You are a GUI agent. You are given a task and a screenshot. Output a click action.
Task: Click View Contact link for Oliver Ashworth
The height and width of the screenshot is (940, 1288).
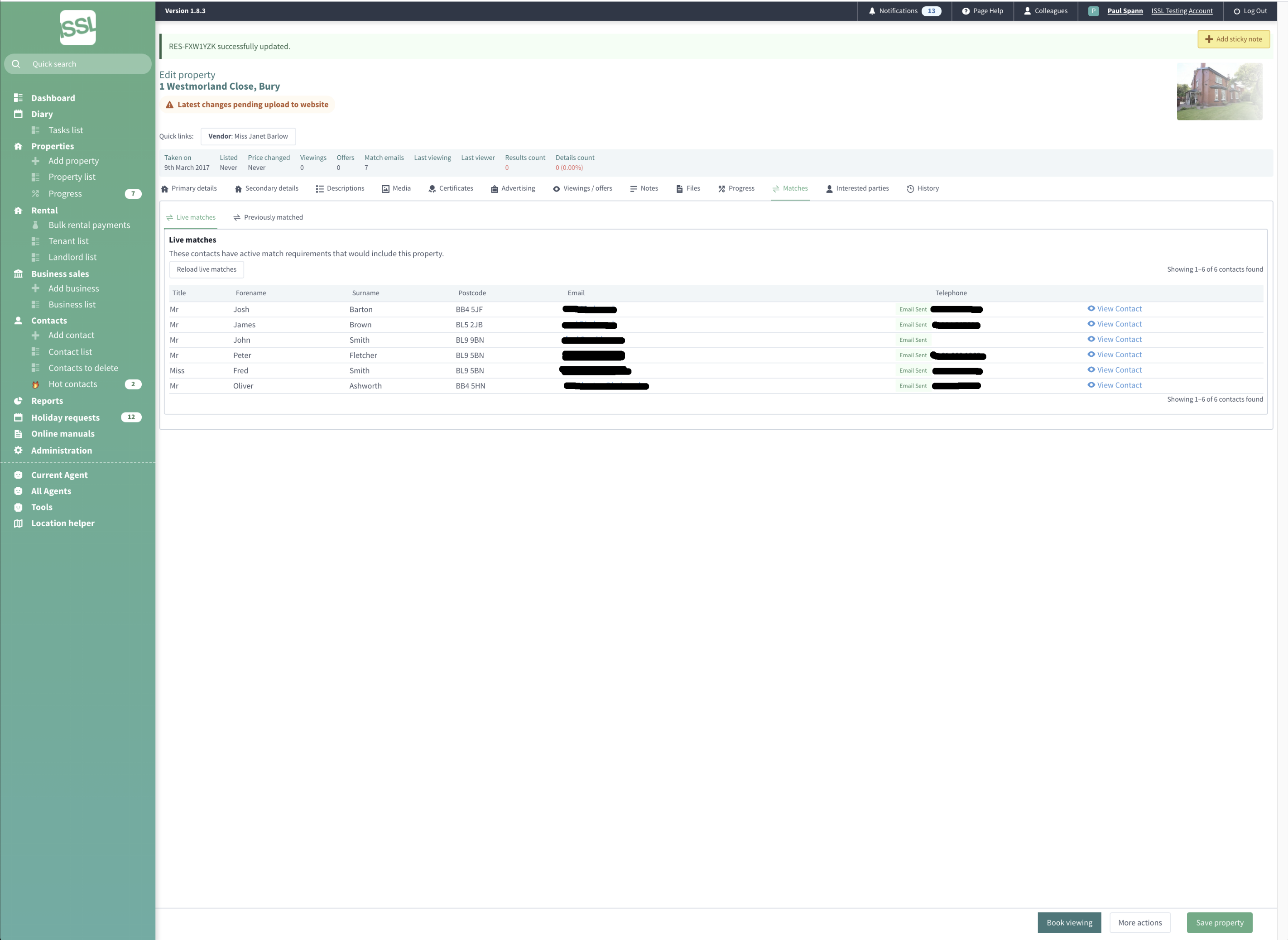(1119, 385)
